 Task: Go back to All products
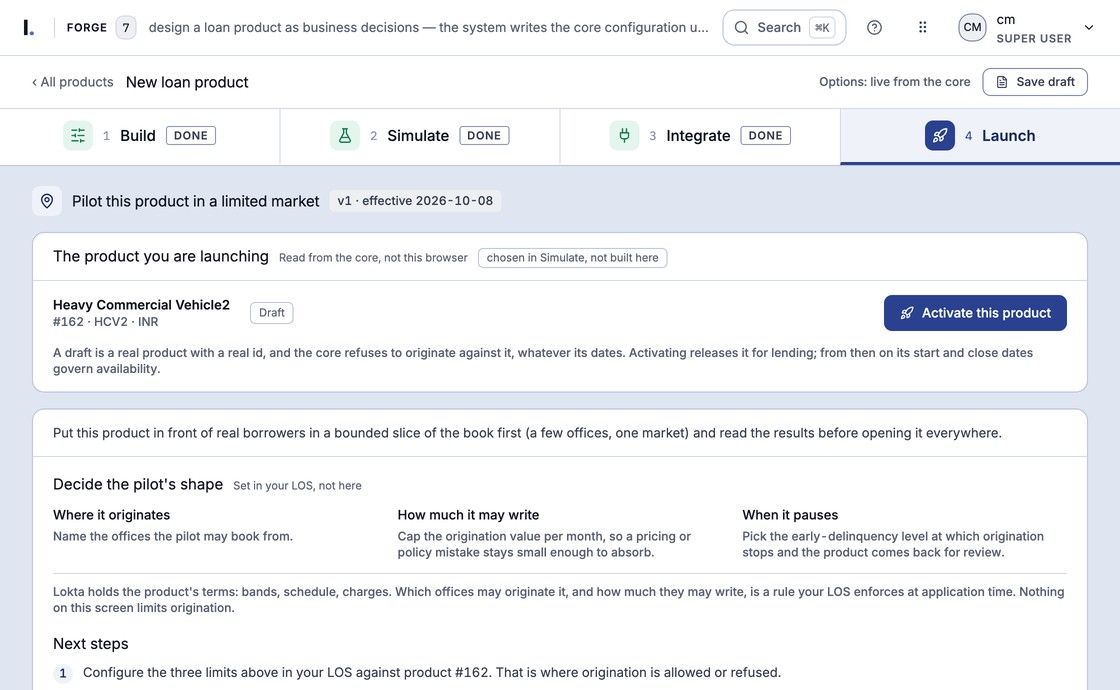pyautogui.click(x=72, y=82)
